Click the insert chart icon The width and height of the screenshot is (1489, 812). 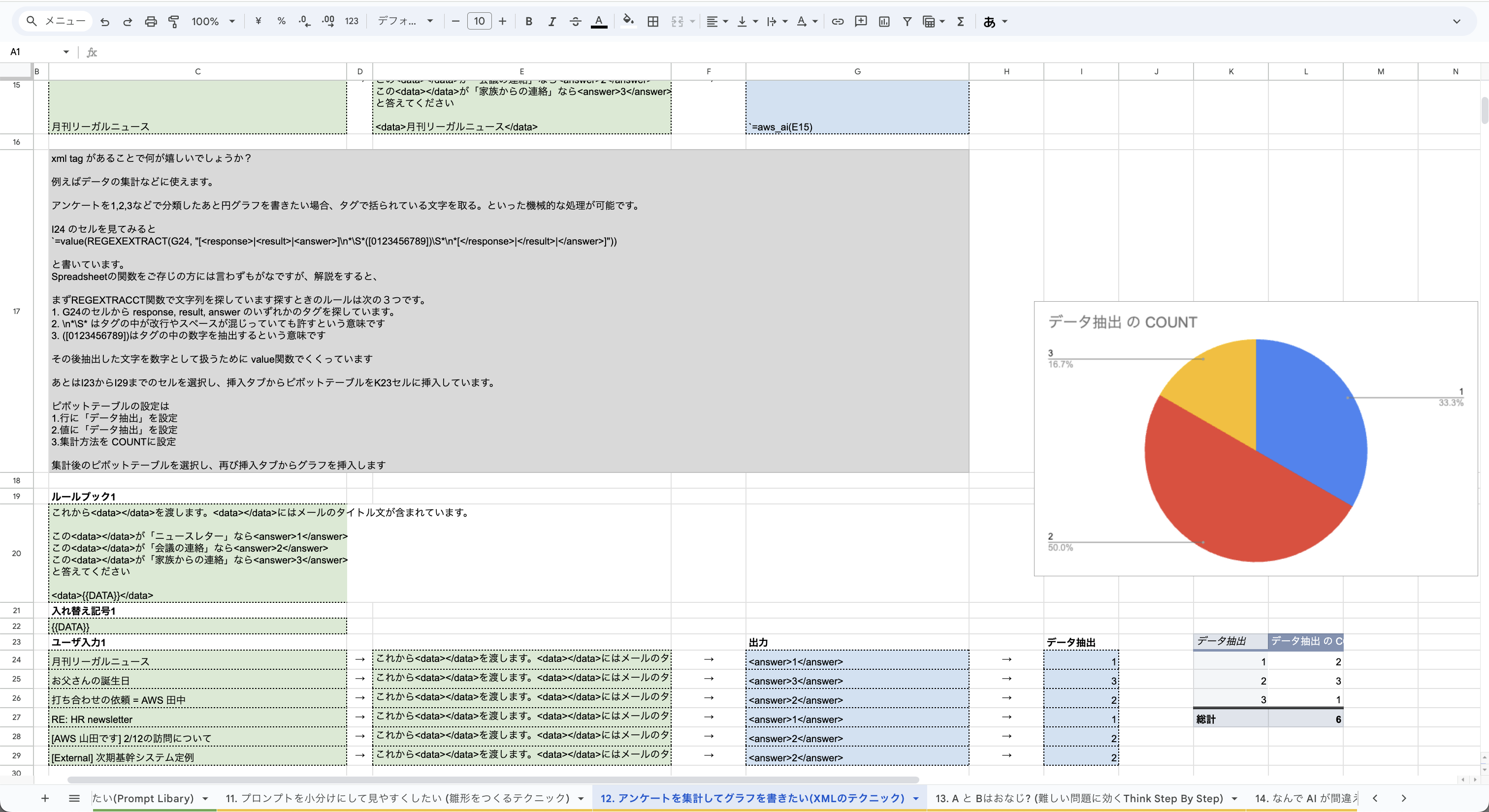click(884, 21)
